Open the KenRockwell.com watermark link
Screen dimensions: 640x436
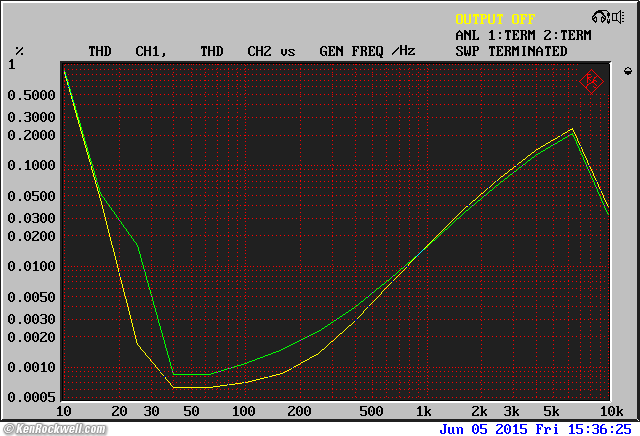(54, 429)
